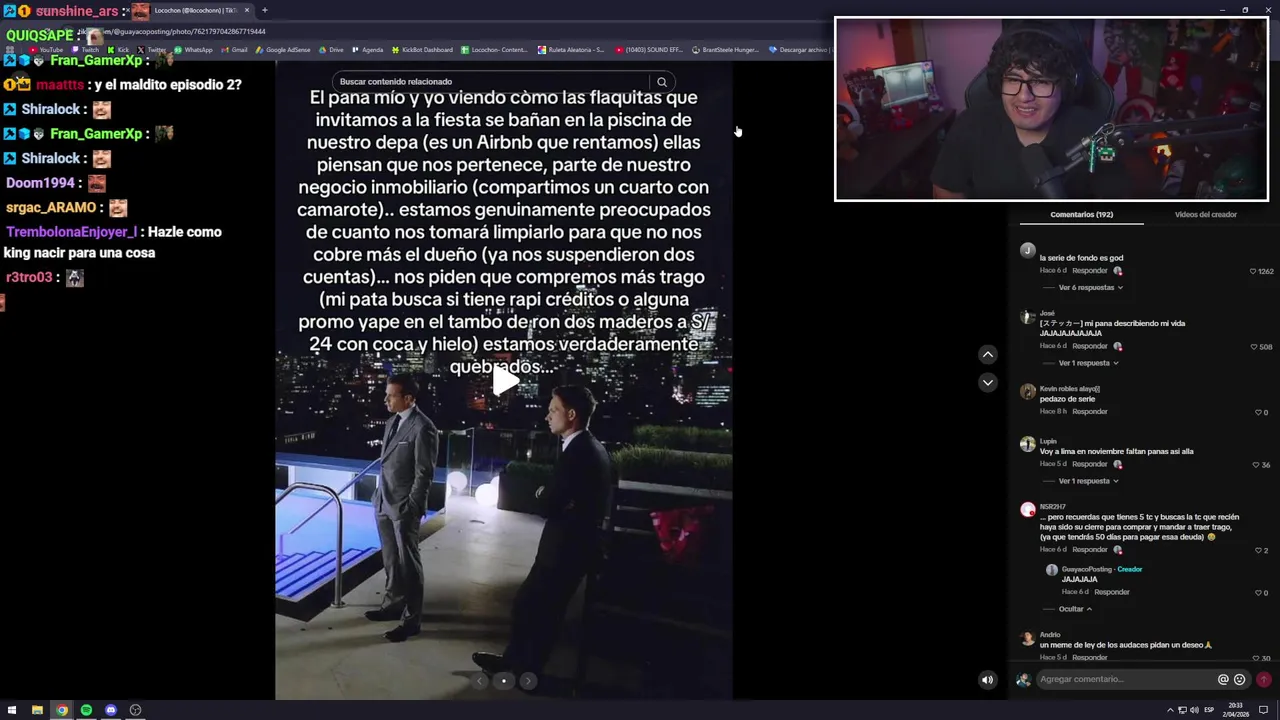1280x720 pixels.
Task: Open the Agenda bookmark
Action: [x=367, y=50]
